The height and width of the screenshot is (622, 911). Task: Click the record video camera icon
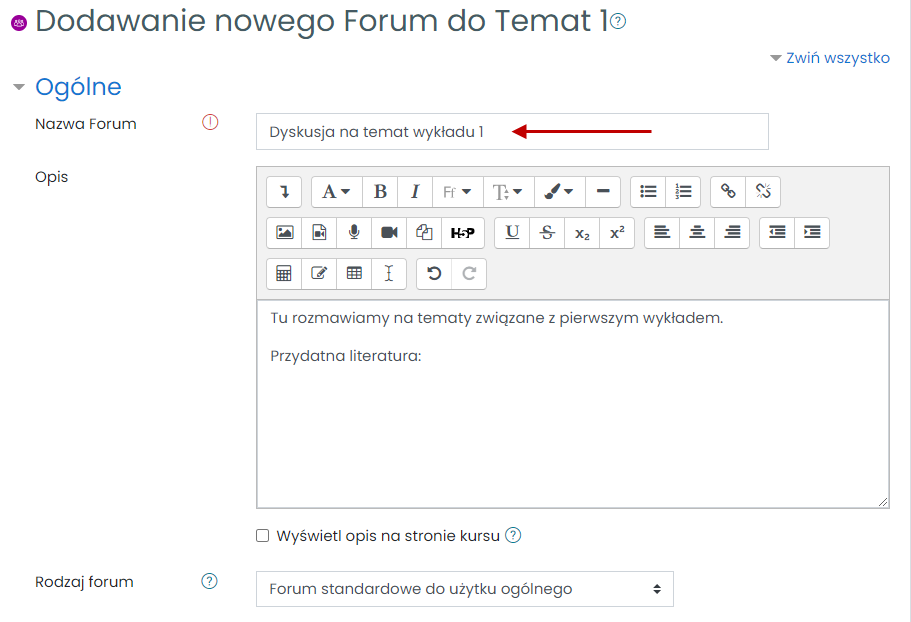[389, 232]
